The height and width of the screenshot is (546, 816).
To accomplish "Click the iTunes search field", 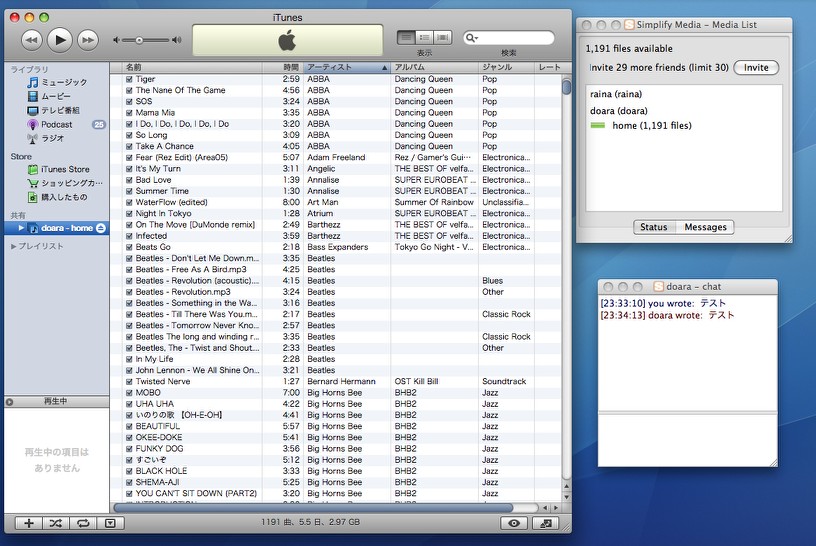I will 509,38.
